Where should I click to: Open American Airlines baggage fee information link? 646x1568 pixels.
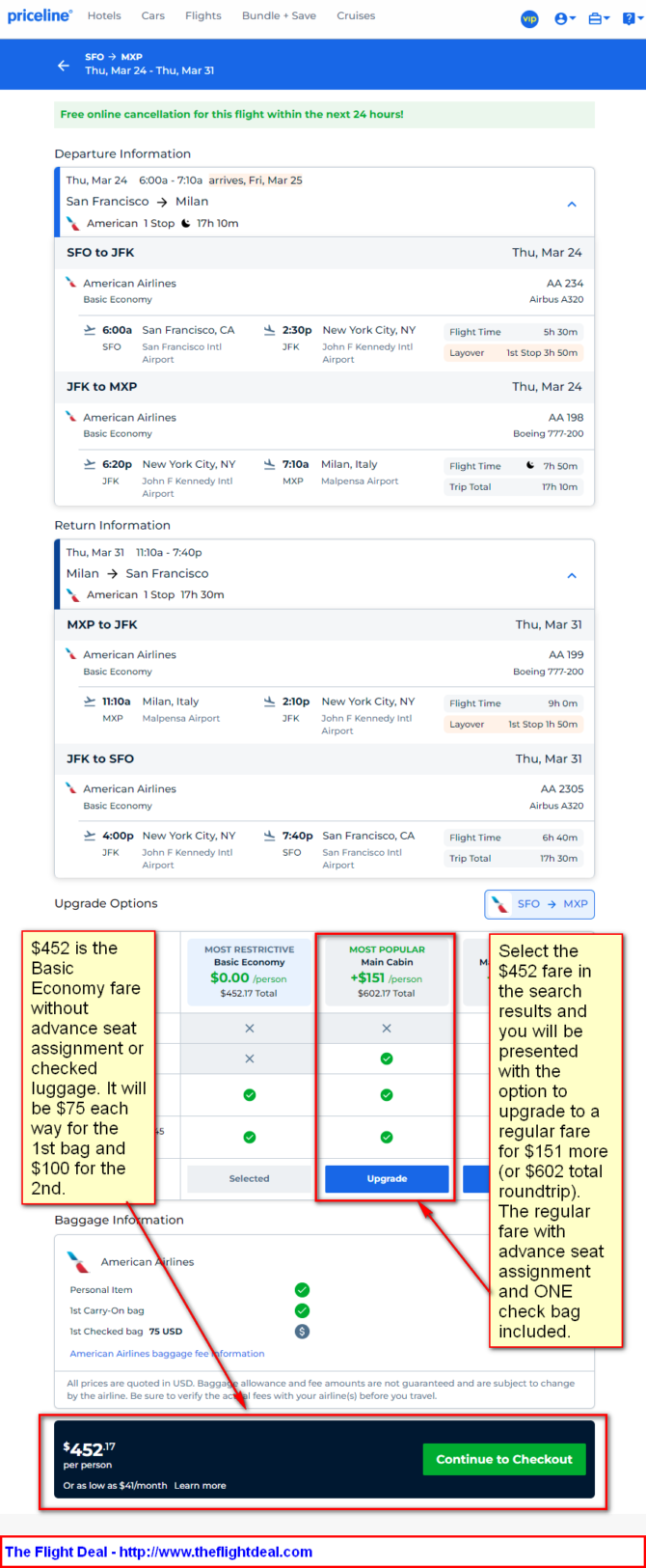167,1353
